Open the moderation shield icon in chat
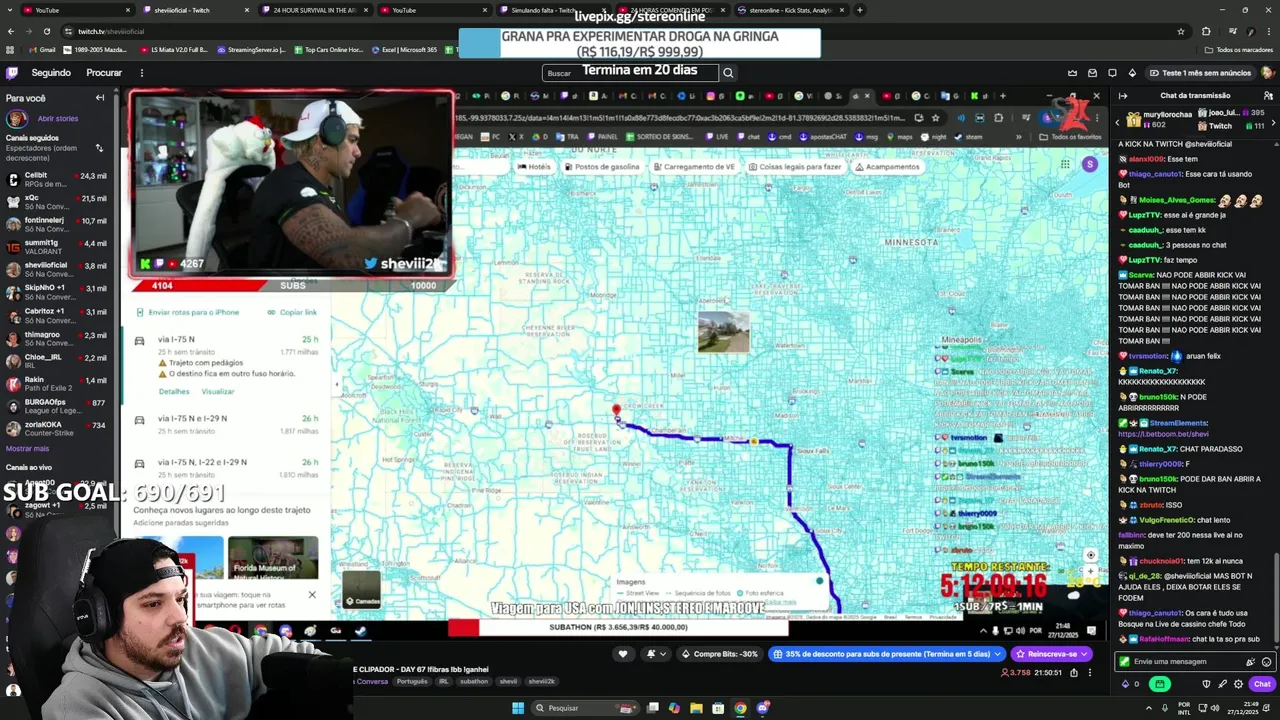Viewport: 1280px width, 720px height. (1206, 684)
